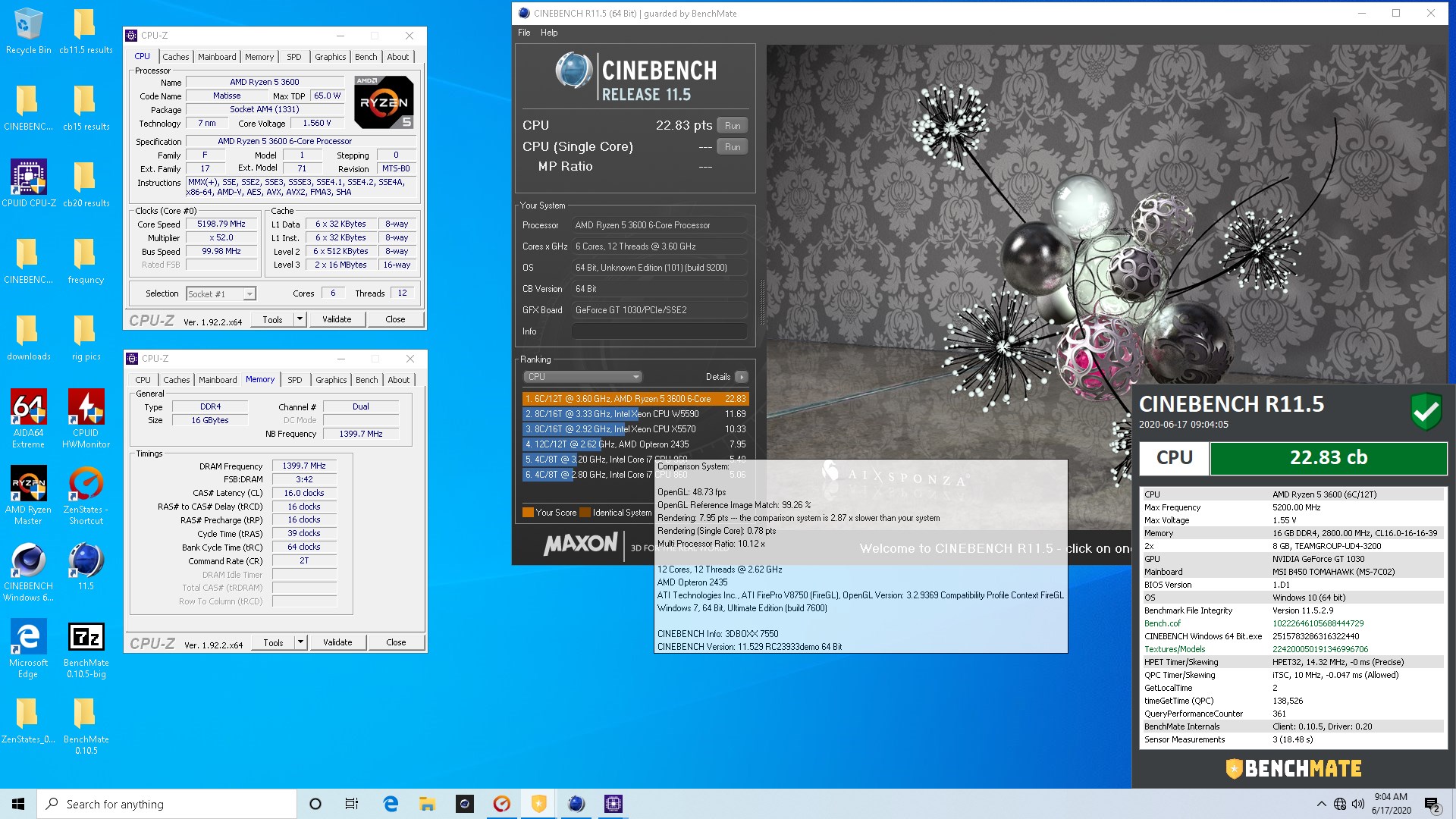Screen dimensions: 1456x819
Task: Click the Identical System brown legend swatch
Action: 585,513
